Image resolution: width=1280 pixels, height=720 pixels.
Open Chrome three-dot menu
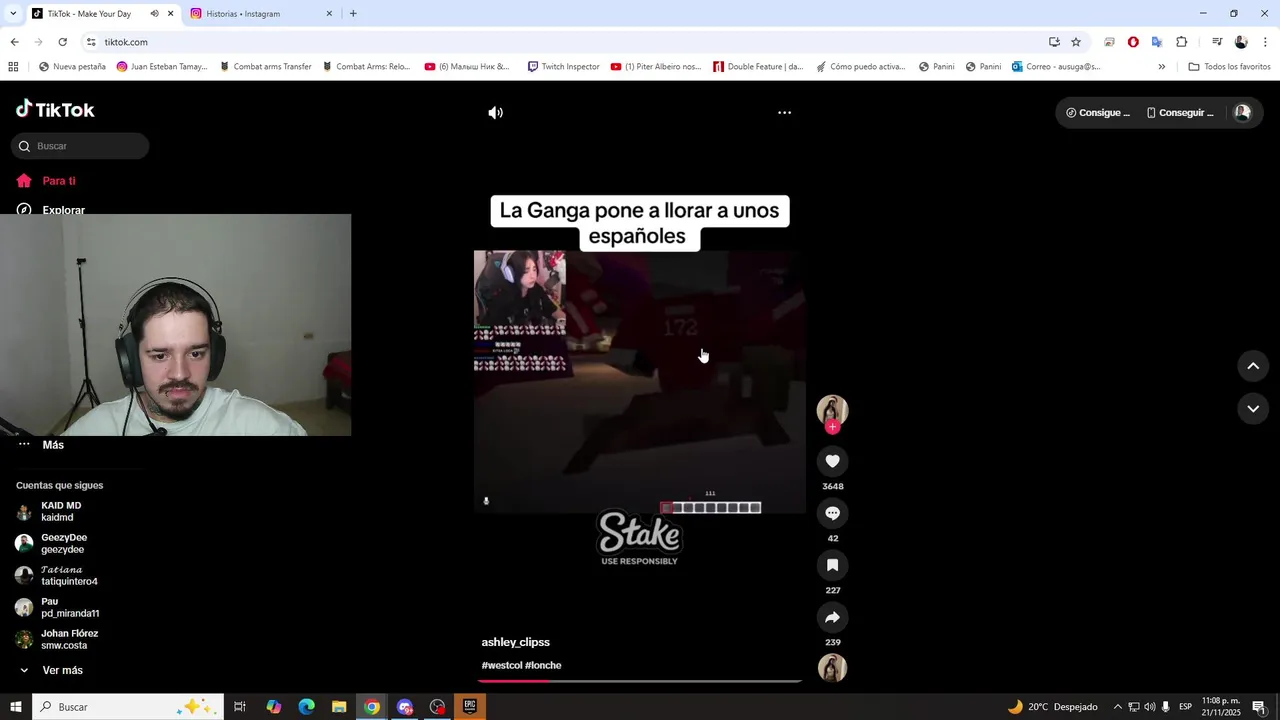[x=1265, y=42]
